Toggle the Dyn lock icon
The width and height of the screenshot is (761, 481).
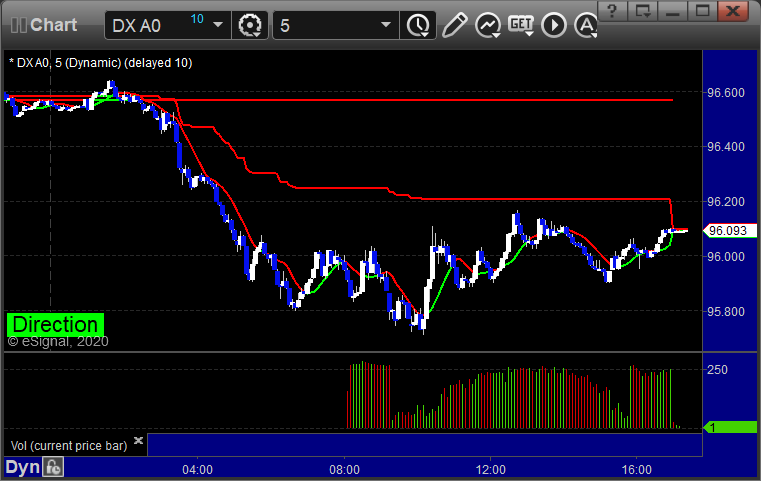click(53, 467)
